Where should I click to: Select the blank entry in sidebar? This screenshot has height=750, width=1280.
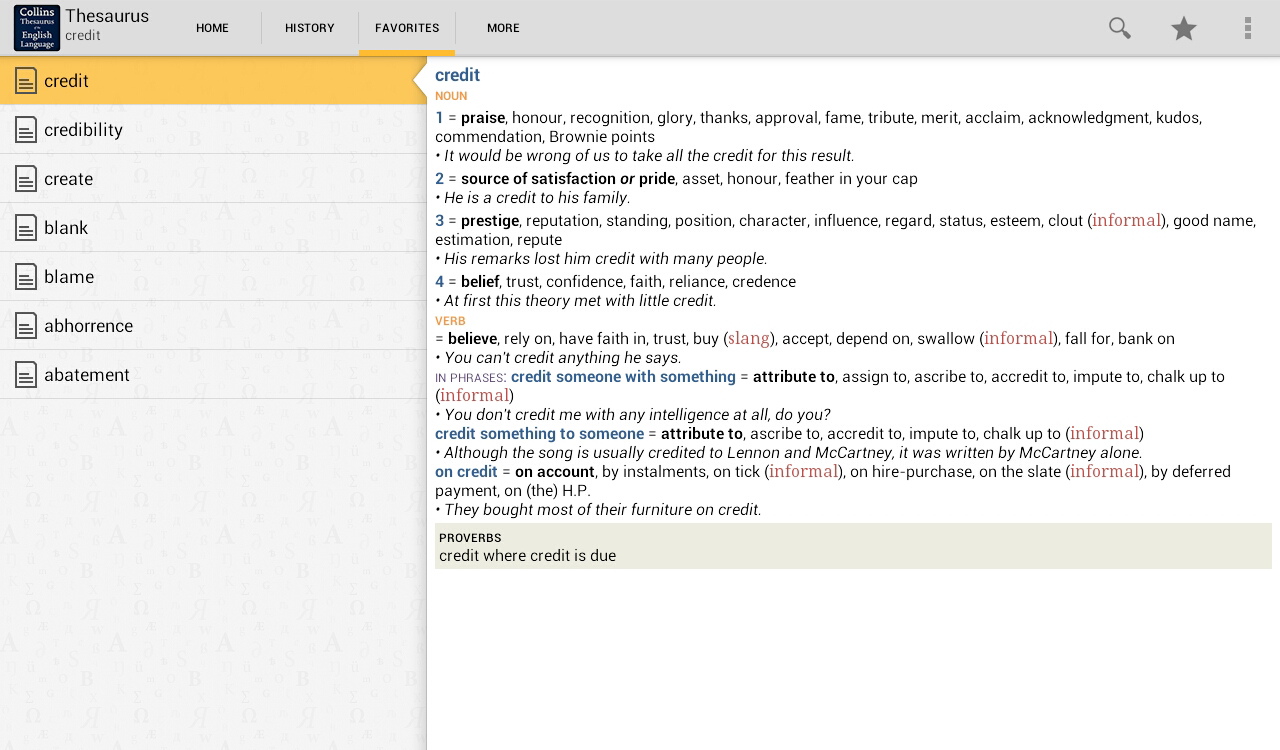(66, 228)
